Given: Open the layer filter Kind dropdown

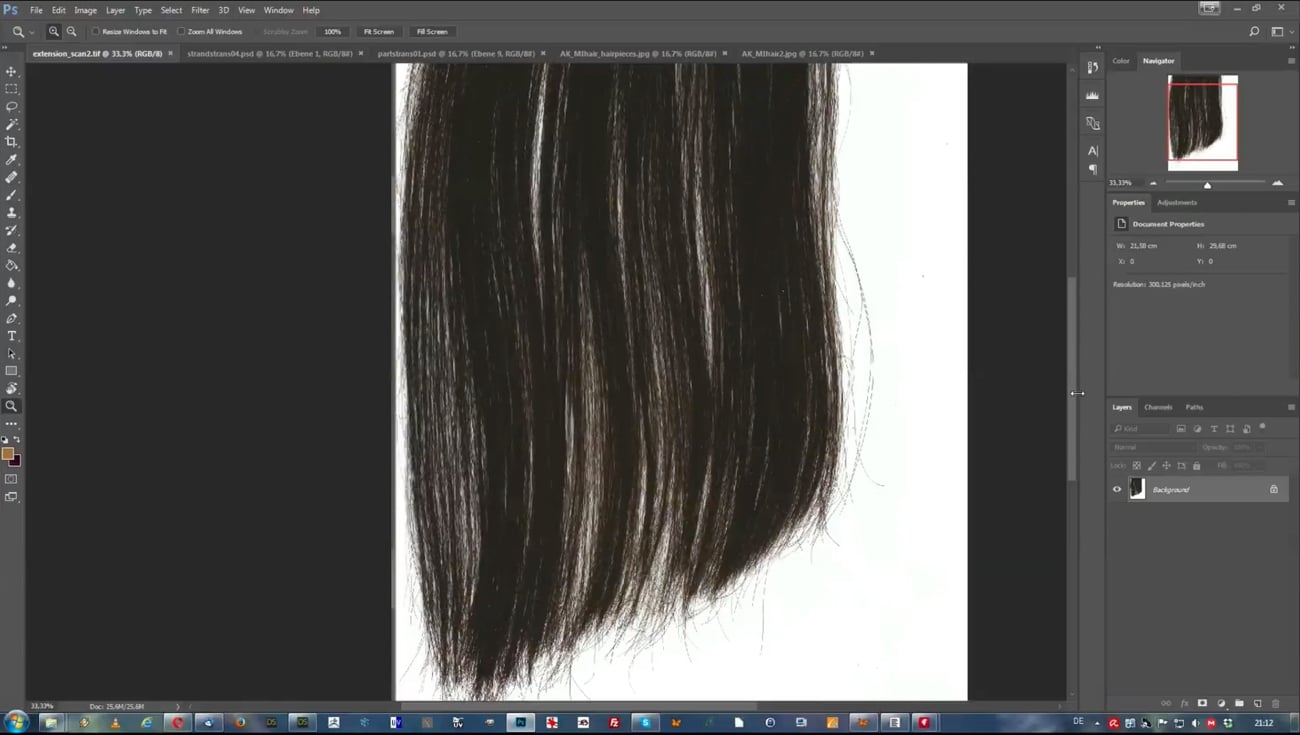Looking at the screenshot, I should pyautogui.click(x=1140, y=428).
